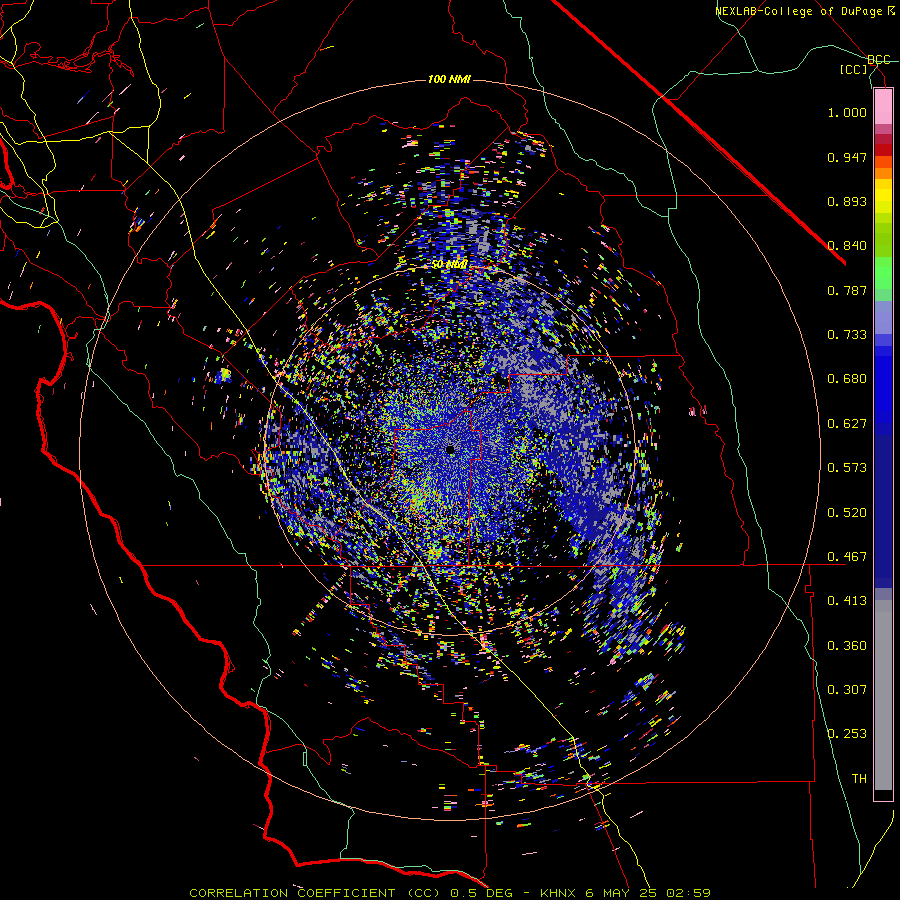Click the 50 NMI range ring label
The image size is (900, 900).
point(449,265)
